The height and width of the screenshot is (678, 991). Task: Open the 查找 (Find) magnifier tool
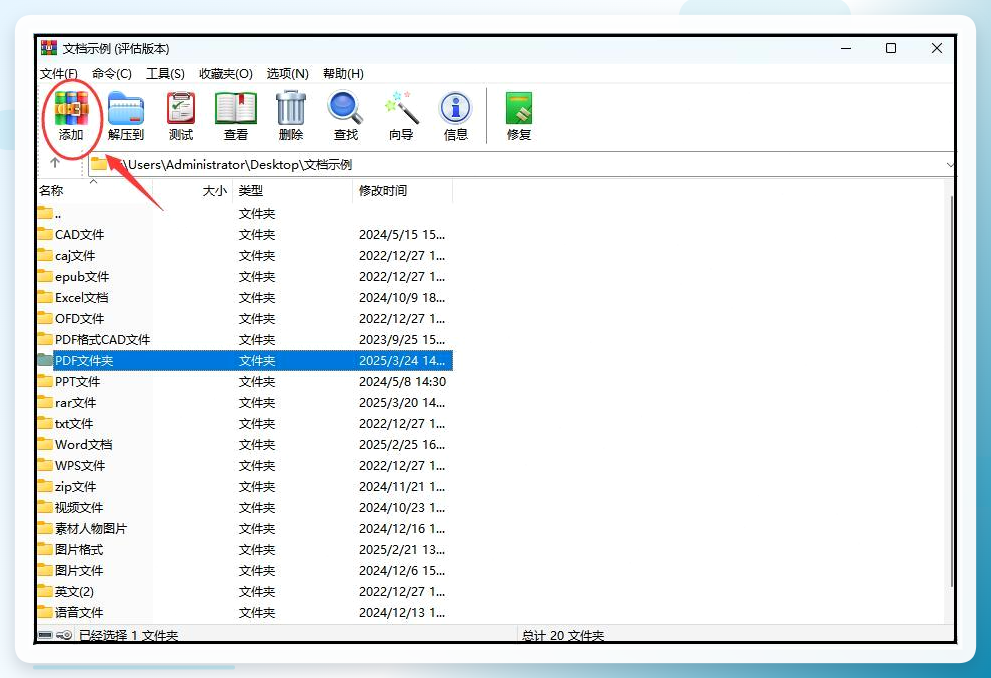[x=346, y=116]
